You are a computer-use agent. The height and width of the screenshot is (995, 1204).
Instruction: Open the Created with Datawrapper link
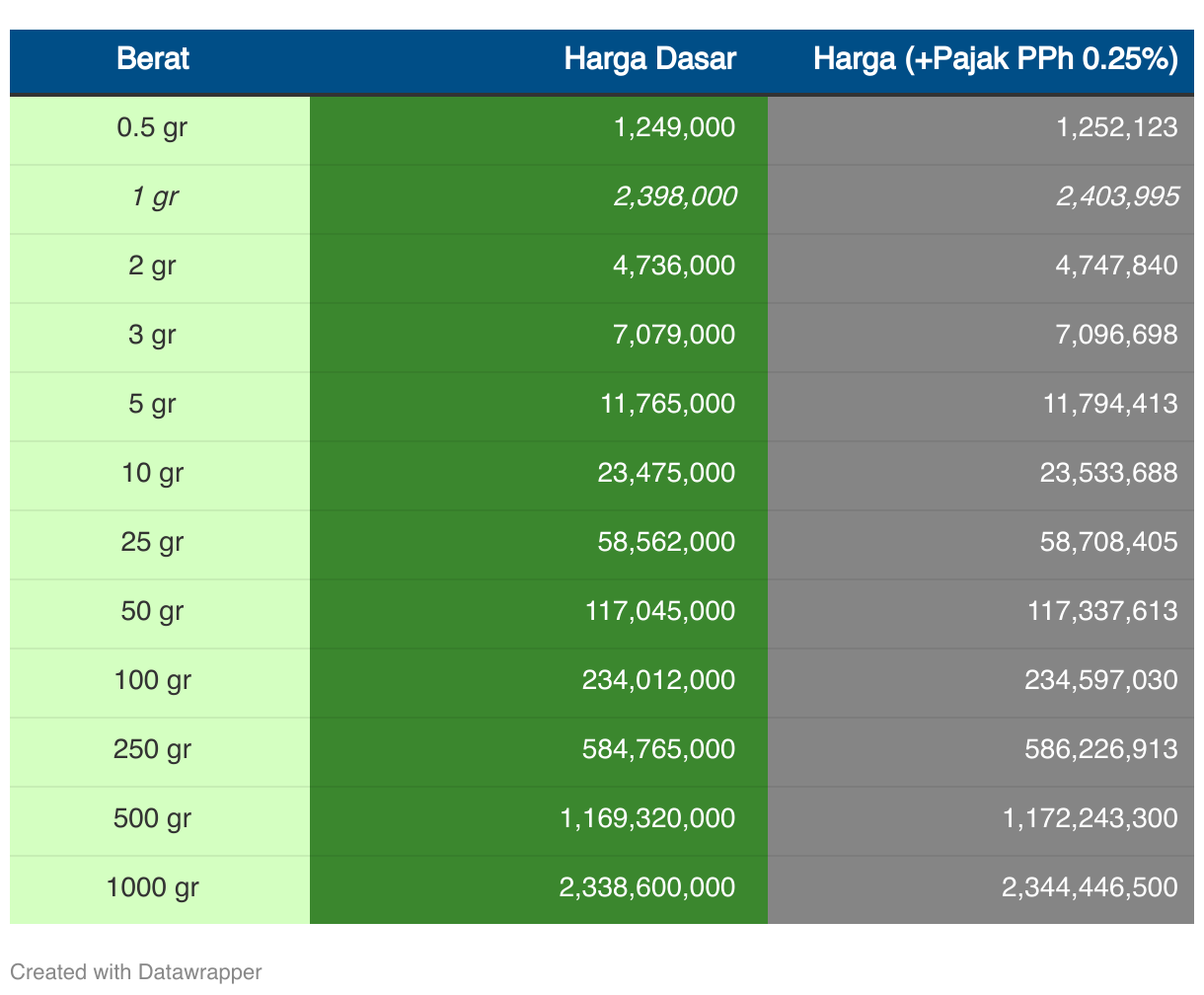(136, 971)
